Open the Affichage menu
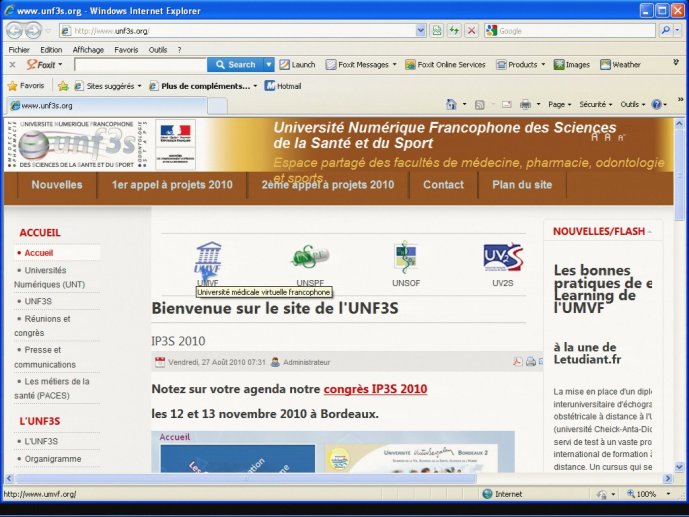The height and width of the screenshot is (517, 689). tap(88, 50)
